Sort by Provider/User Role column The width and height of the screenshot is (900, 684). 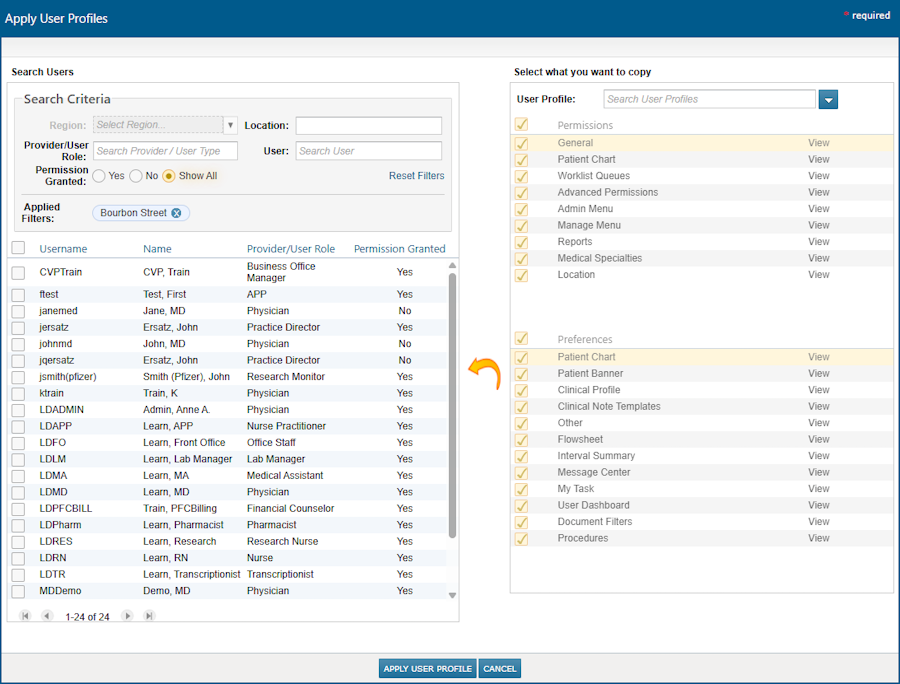291,249
